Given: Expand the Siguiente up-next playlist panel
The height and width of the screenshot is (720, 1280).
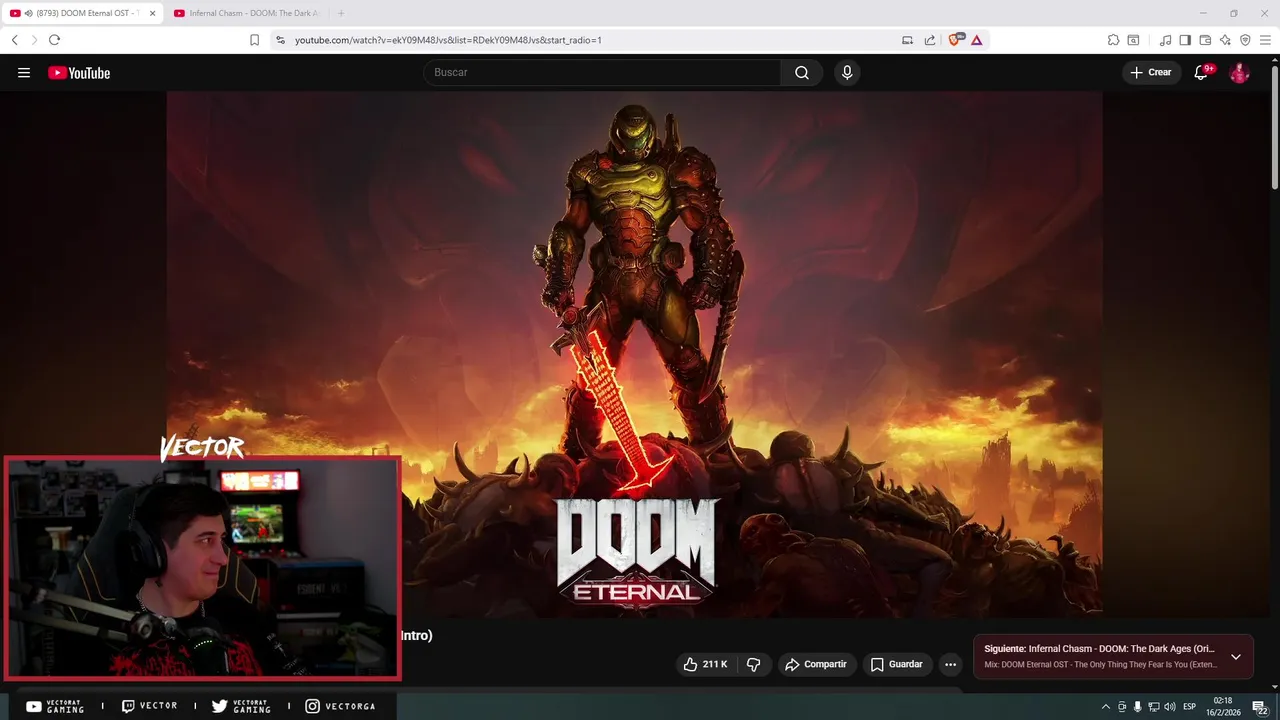Looking at the screenshot, I should pos(1236,657).
